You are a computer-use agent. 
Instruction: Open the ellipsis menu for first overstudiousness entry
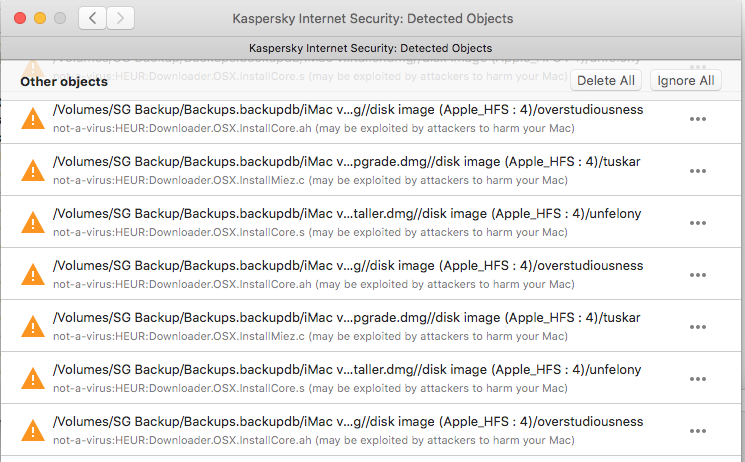698,119
